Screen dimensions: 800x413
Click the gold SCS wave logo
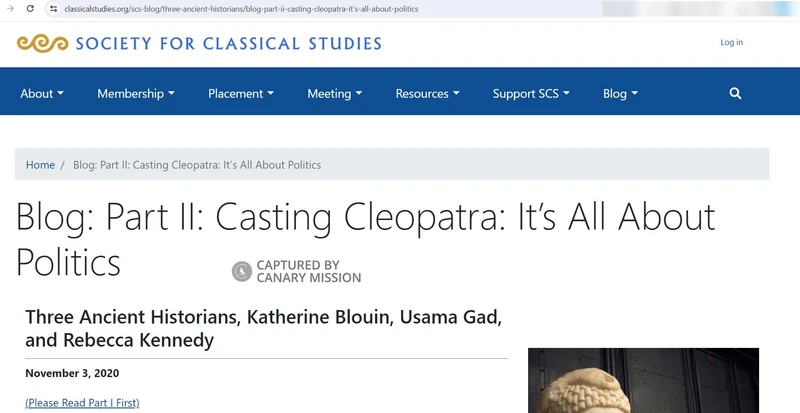[x=42, y=43]
